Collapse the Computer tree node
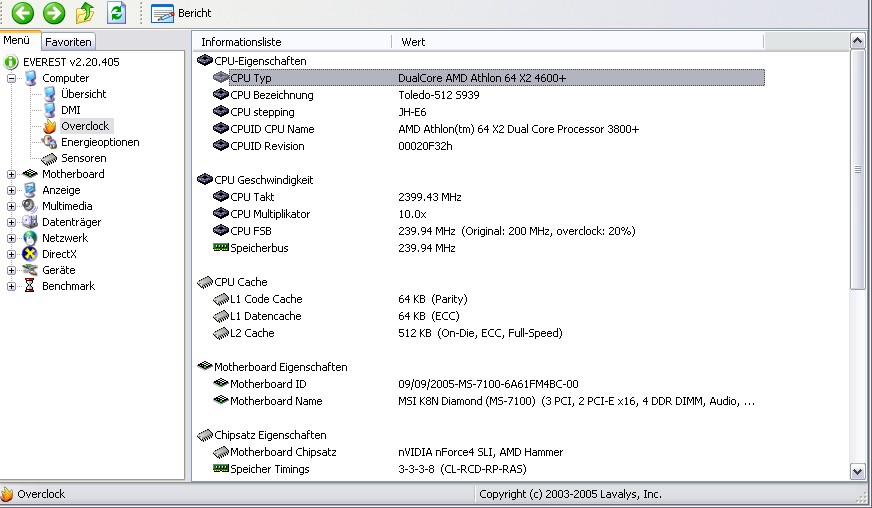Screen dimensions: 872x508 [11, 78]
